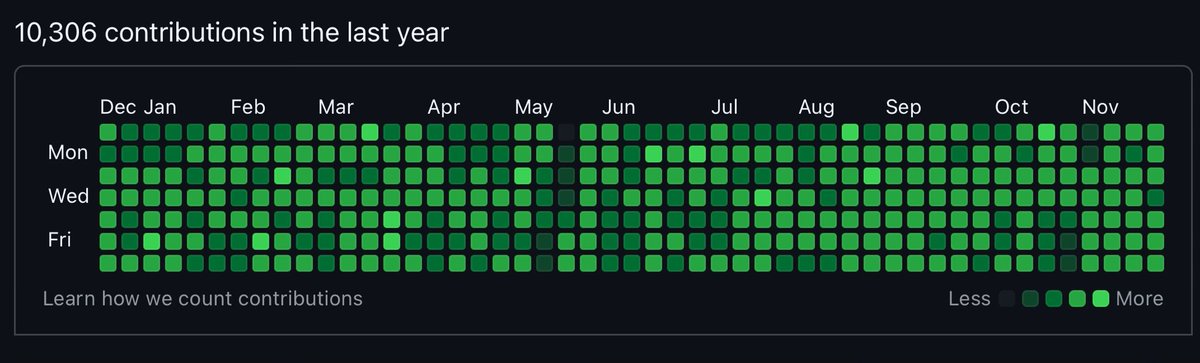Click the 'More' legend text

click(1140, 298)
